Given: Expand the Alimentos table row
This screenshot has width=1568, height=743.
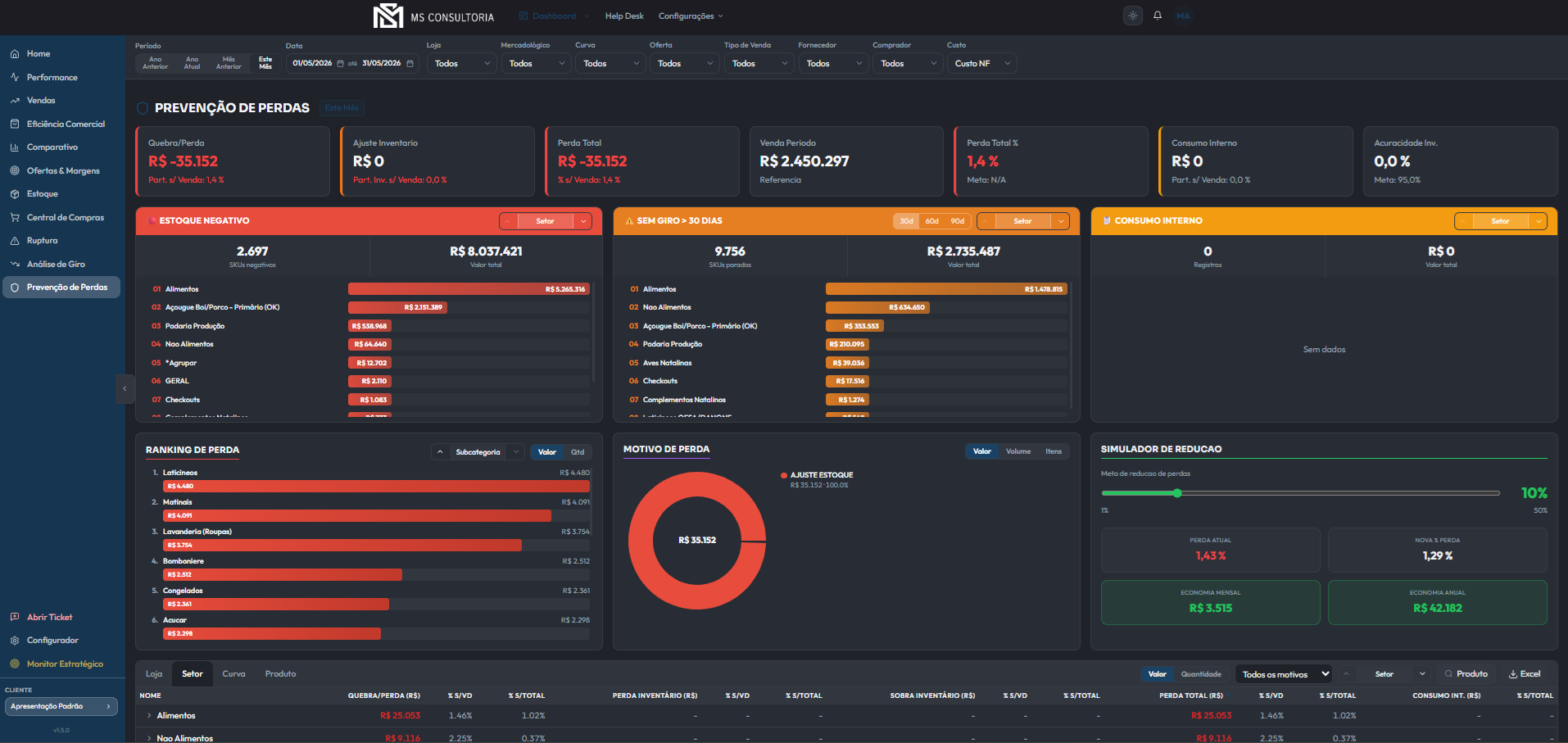Looking at the screenshot, I should pyautogui.click(x=149, y=716).
